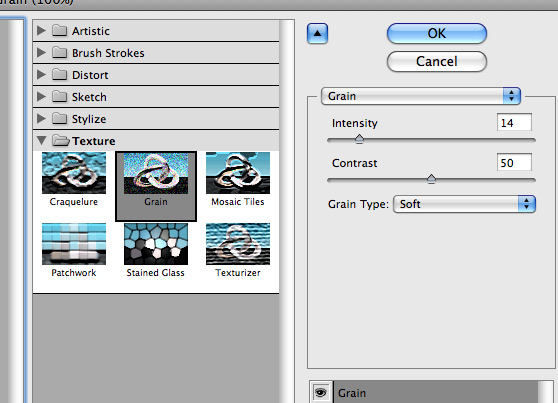558x403 pixels.
Task: Open the Grain filter selection dropdown
Action: pos(421,96)
